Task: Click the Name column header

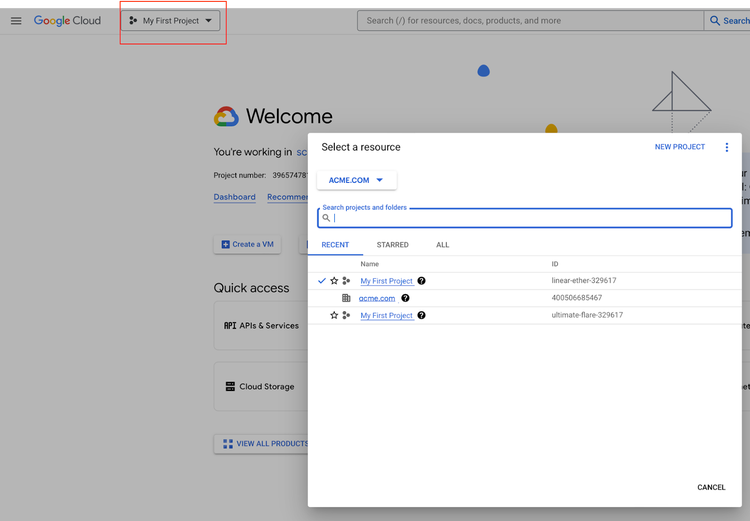Action: click(x=370, y=264)
